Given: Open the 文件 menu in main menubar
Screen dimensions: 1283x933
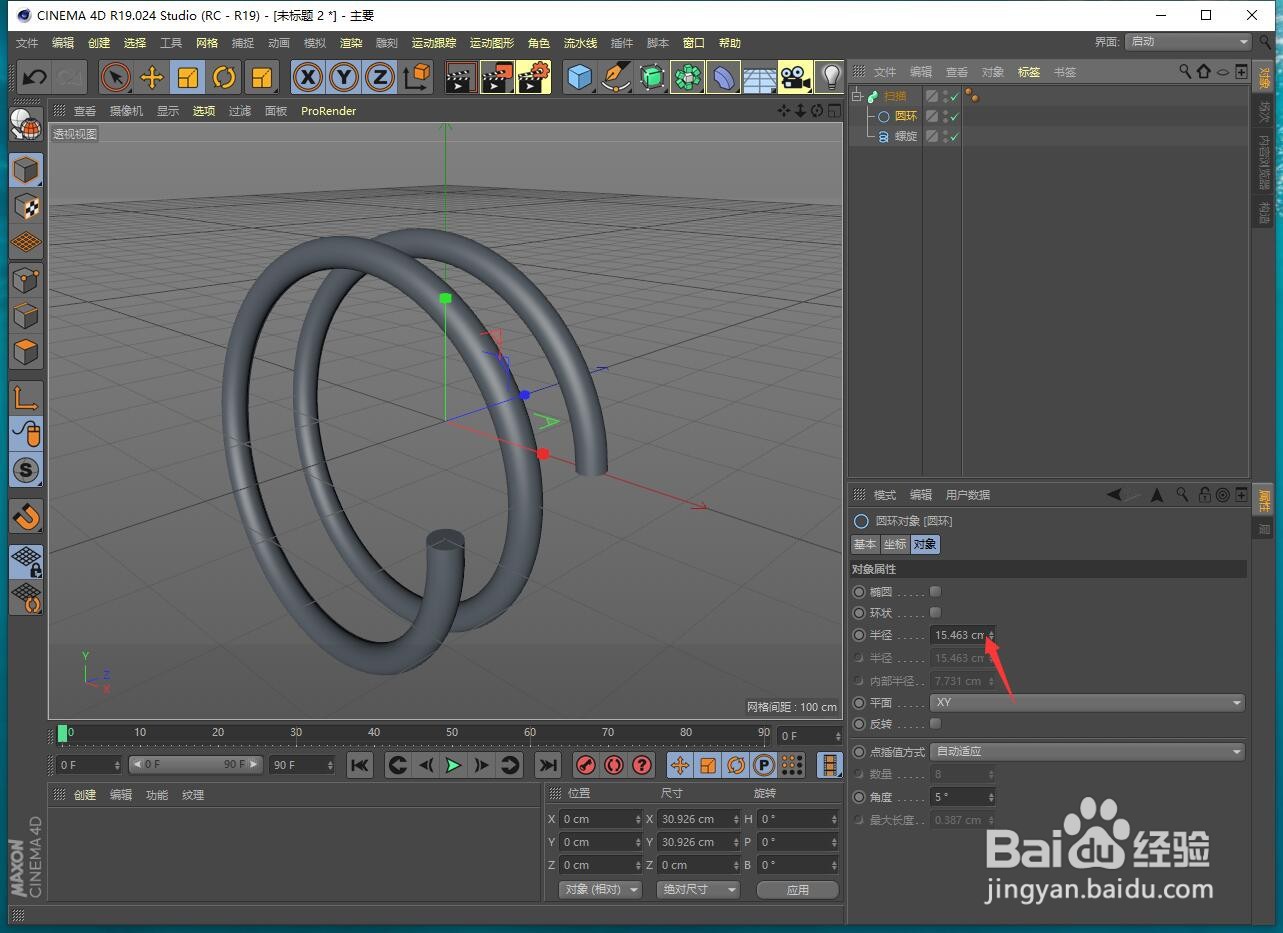Looking at the screenshot, I should tap(27, 43).
